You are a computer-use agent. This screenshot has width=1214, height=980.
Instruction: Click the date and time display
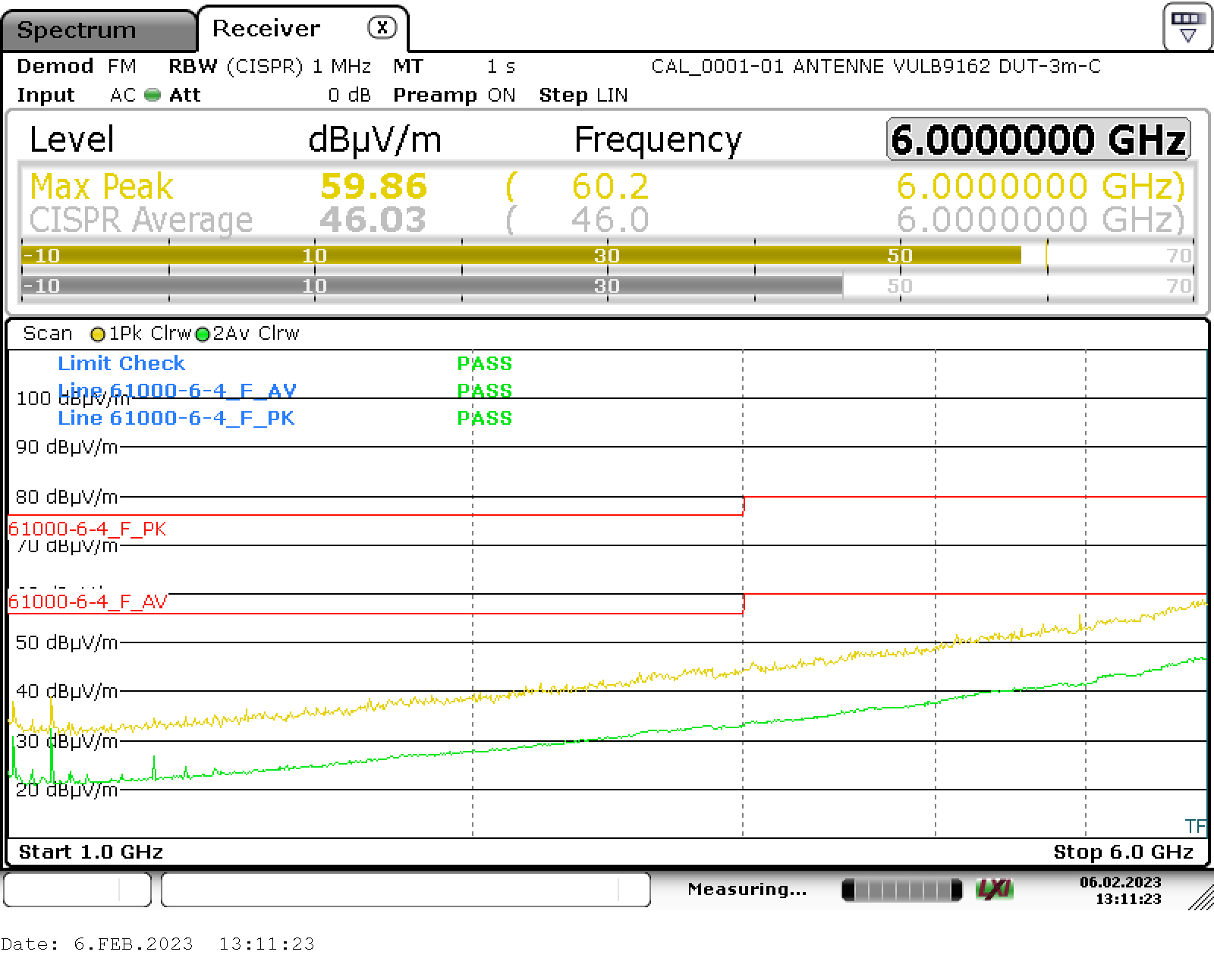pyautogui.click(x=1121, y=890)
